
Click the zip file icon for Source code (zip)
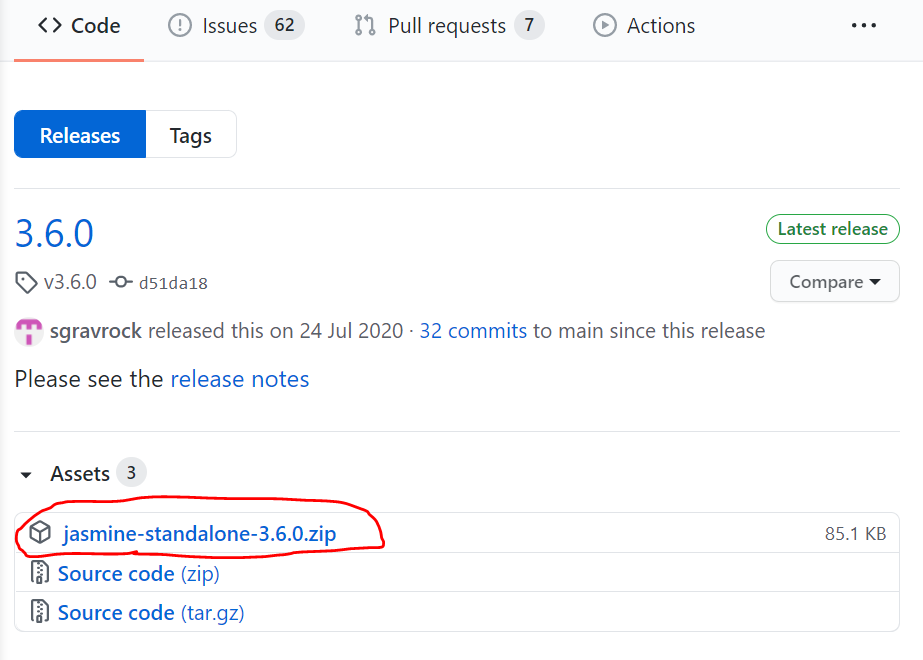pos(39,572)
